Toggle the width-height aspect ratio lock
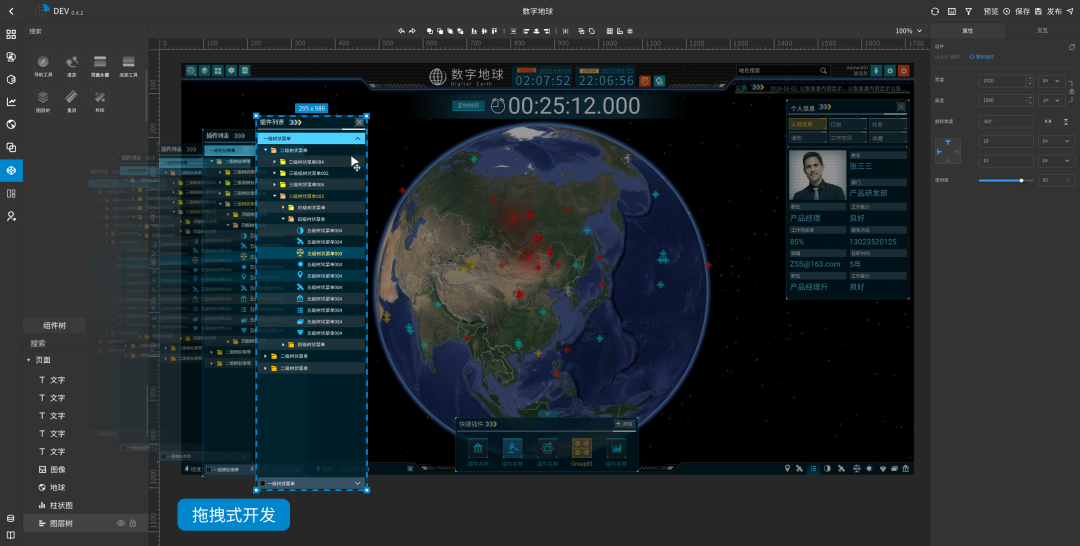The width and height of the screenshot is (1080, 546). pos(1071,90)
